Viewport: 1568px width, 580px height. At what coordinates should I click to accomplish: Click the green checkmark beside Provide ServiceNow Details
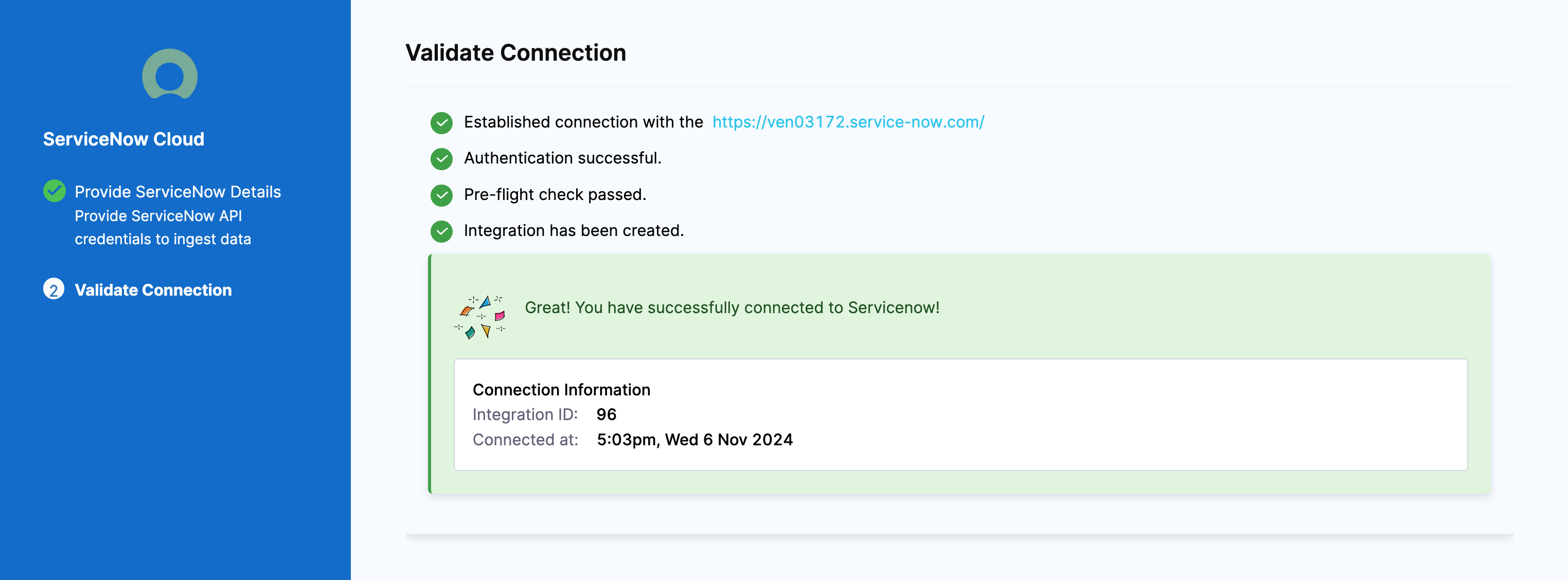54,190
